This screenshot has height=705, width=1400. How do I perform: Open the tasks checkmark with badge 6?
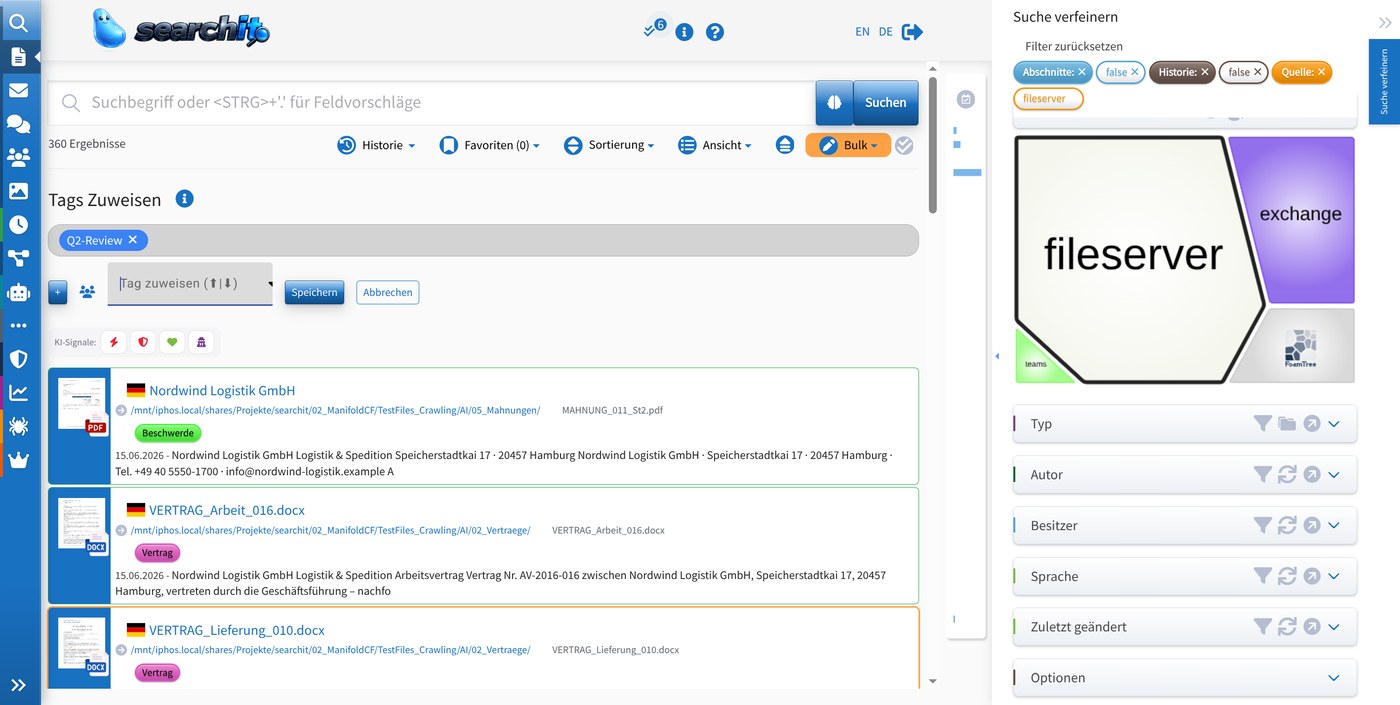(654, 30)
